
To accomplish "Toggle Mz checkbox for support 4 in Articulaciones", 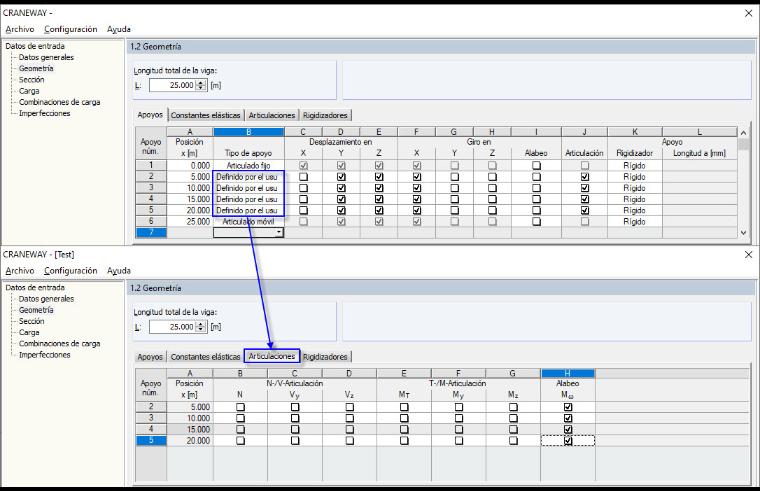I will pyautogui.click(x=513, y=429).
